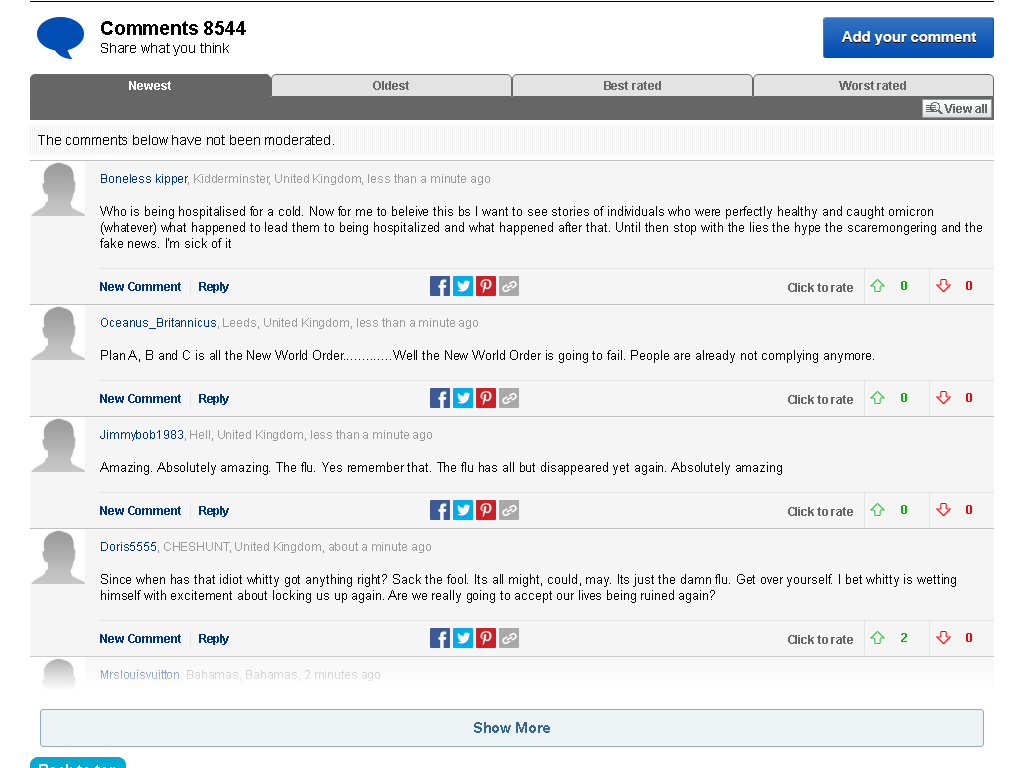This screenshot has height=768, width=1024.
Task: Downvote the Oceanus_Britannicus comment
Action: tap(943, 398)
